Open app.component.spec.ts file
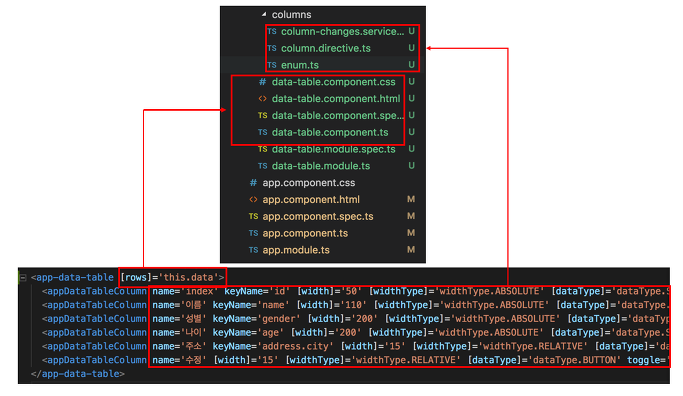This screenshot has width=683, height=396. point(318,217)
